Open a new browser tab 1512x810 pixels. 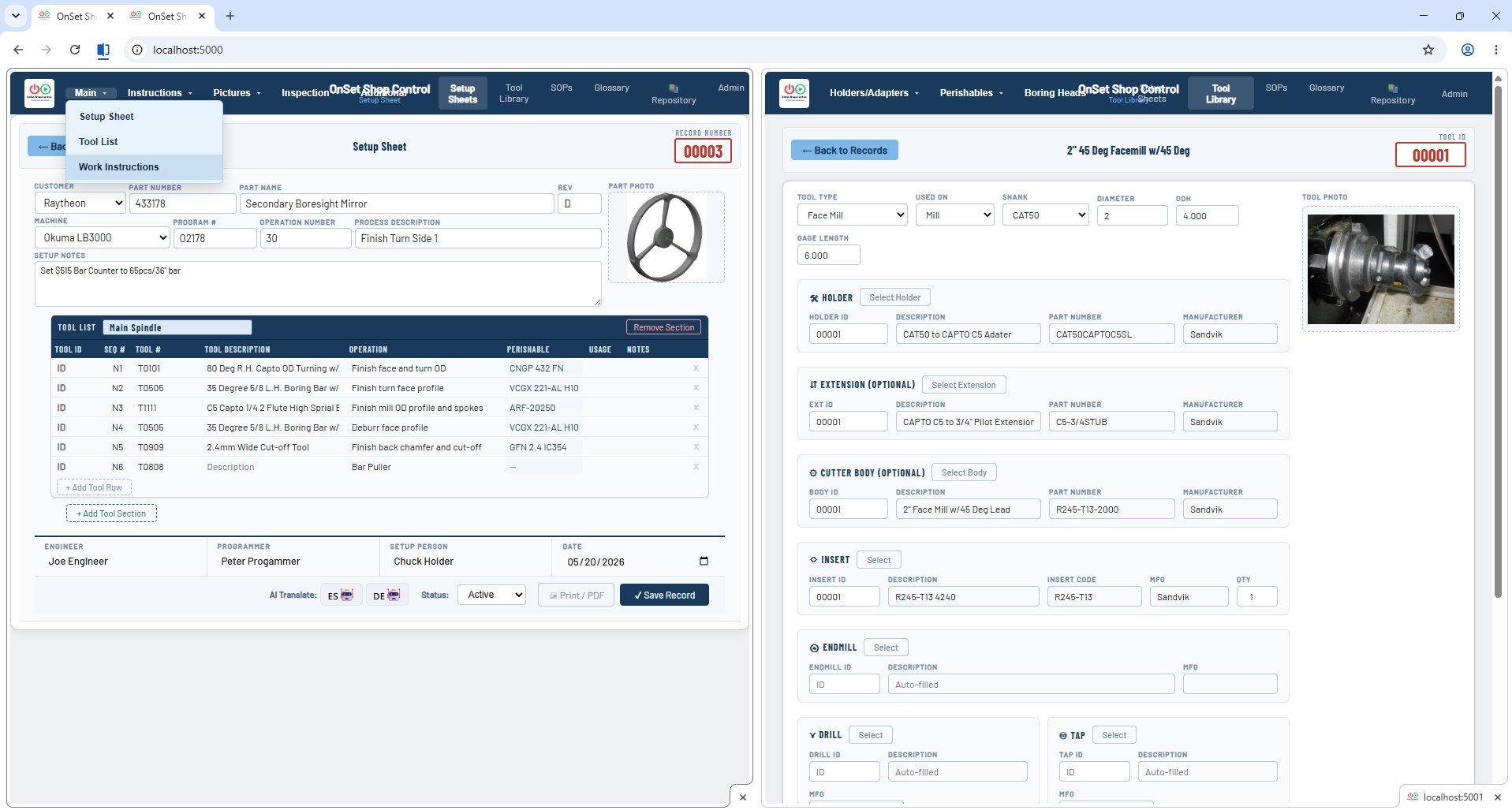coord(230,16)
